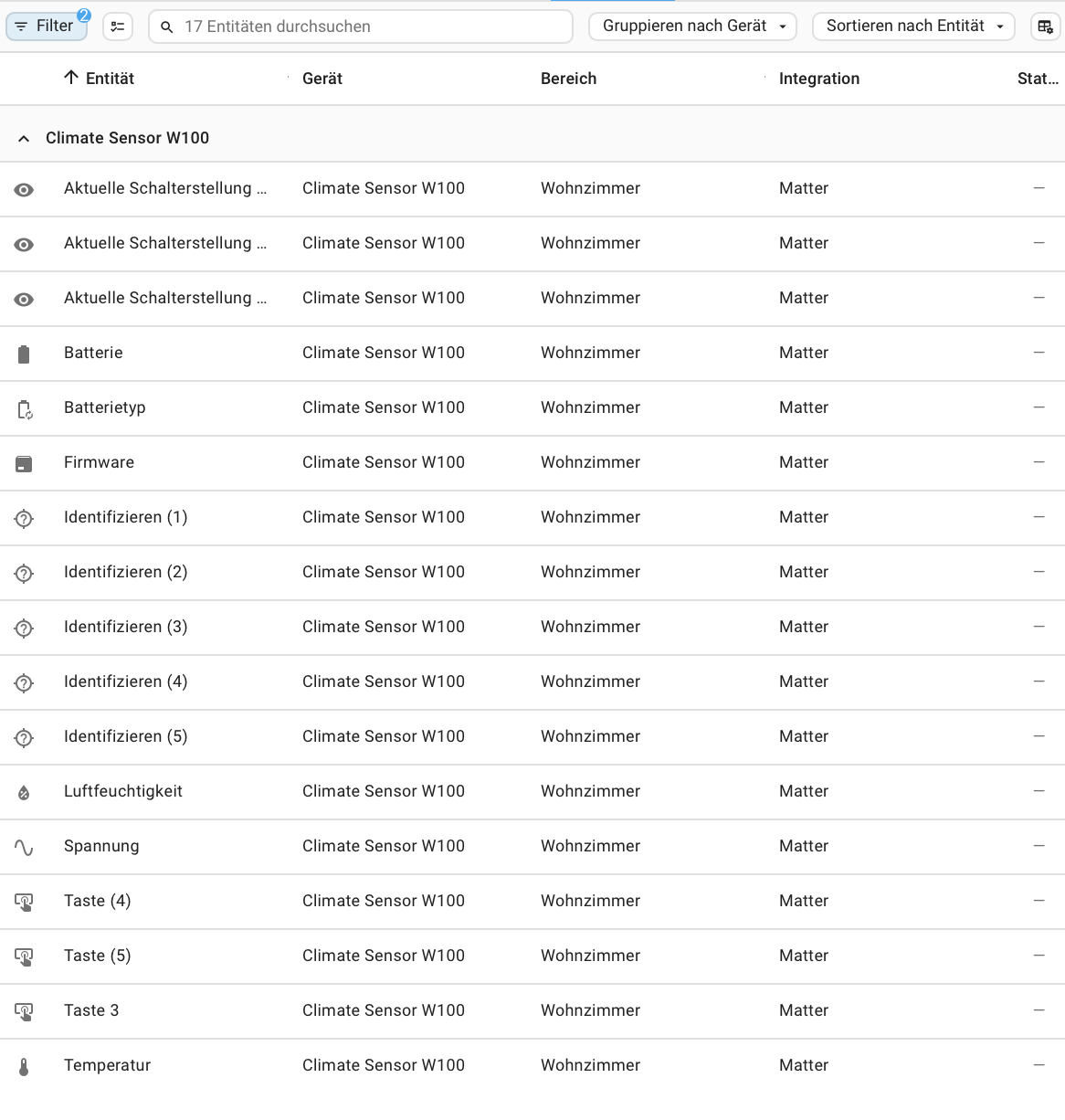Open the Sortieren nach Entität dropdown
The width and height of the screenshot is (1065, 1120).
[x=913, y=26]
